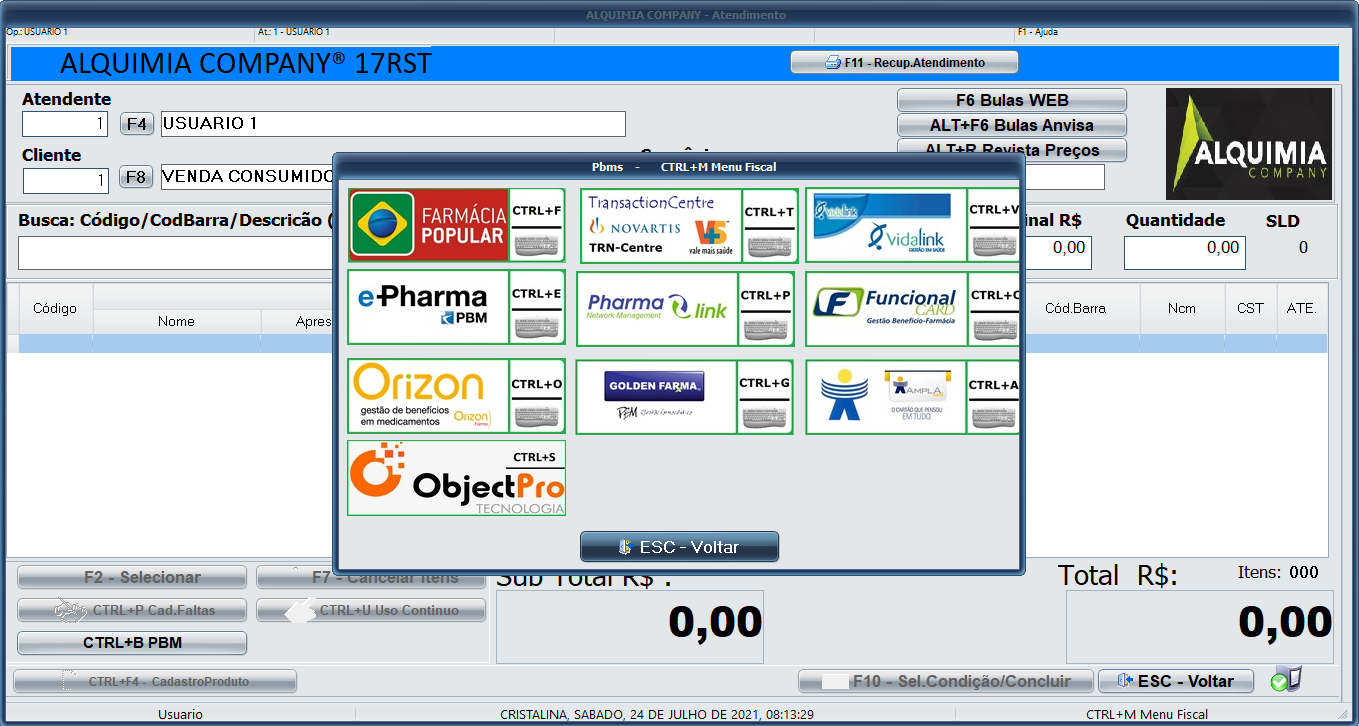Open the ObjectPro Tecnologia tile
1359x726 pixels.
click(x=457, y=478)
